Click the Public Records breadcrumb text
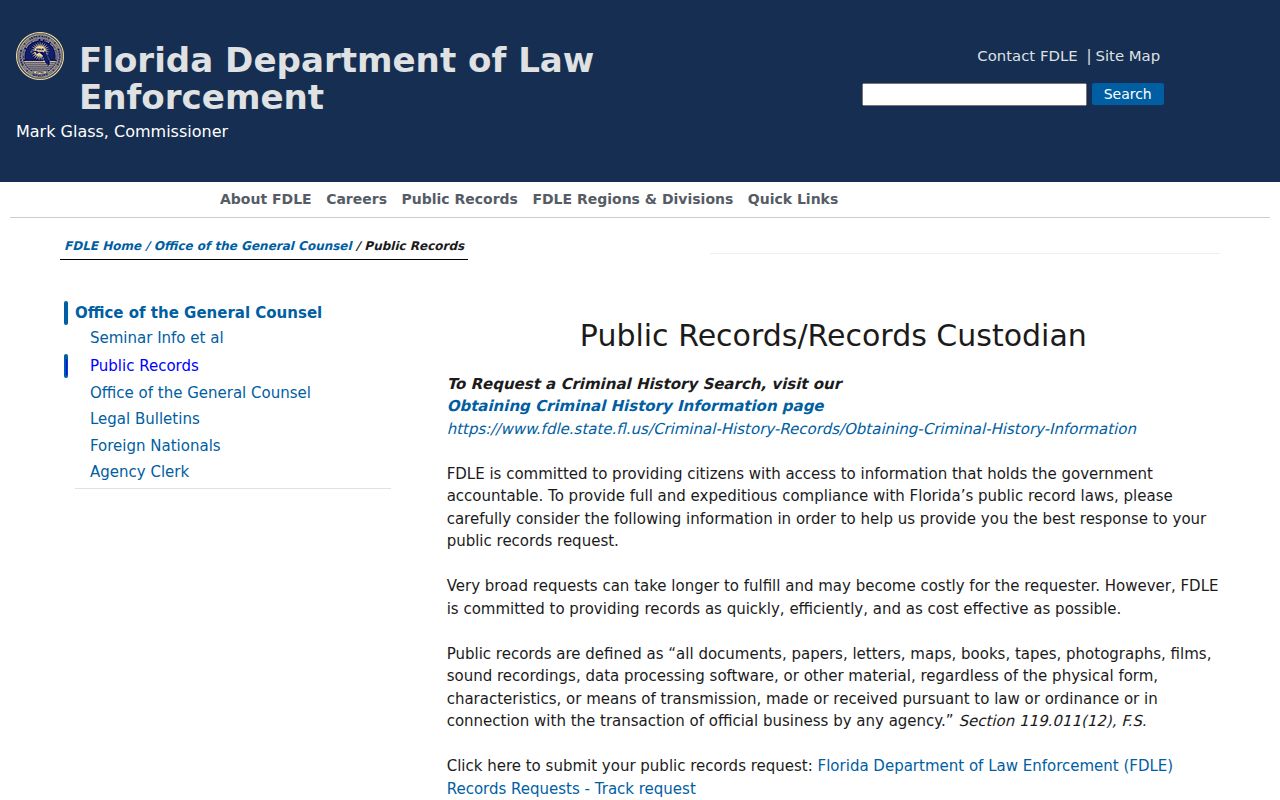The width and height of the screenshot is (1280, 800). click(x=415, y=246)
